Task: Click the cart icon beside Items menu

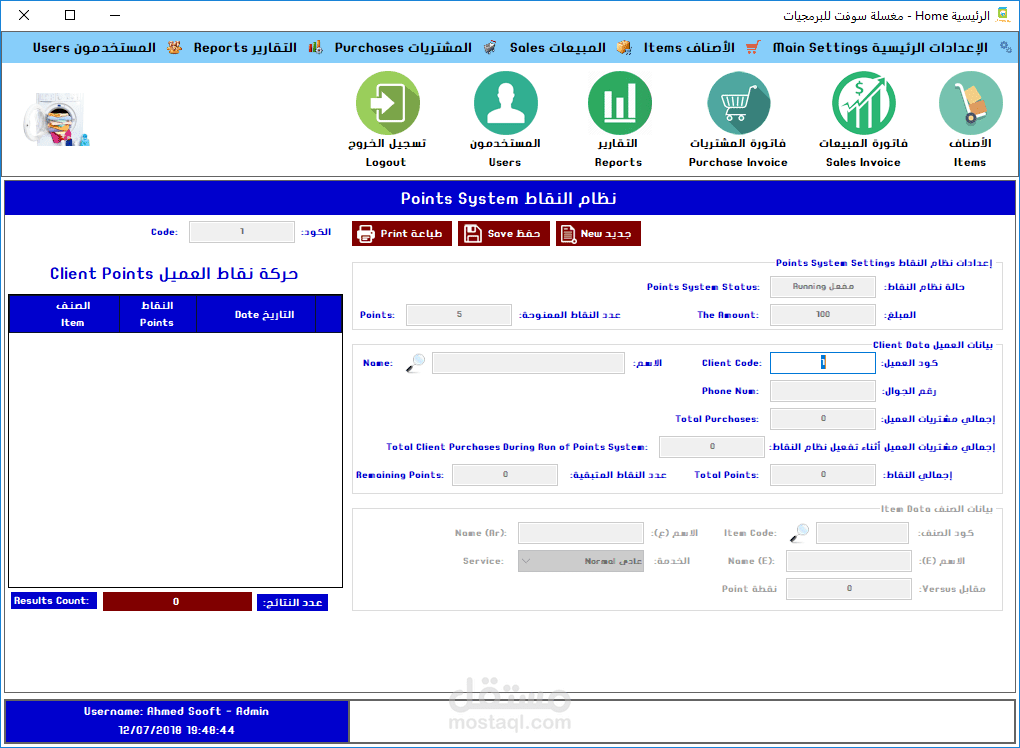Action: pos(753,47)
